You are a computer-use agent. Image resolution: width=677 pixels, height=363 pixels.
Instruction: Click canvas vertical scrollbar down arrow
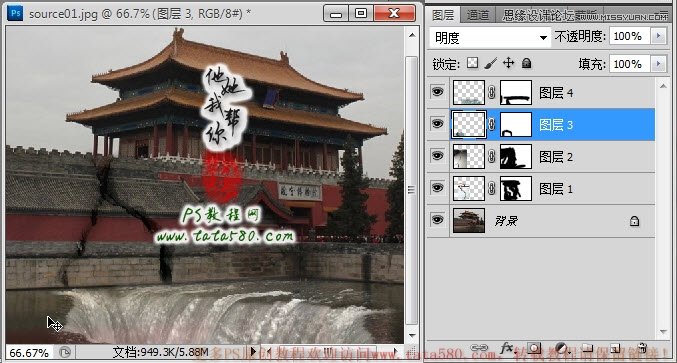(x=412, y=335)
